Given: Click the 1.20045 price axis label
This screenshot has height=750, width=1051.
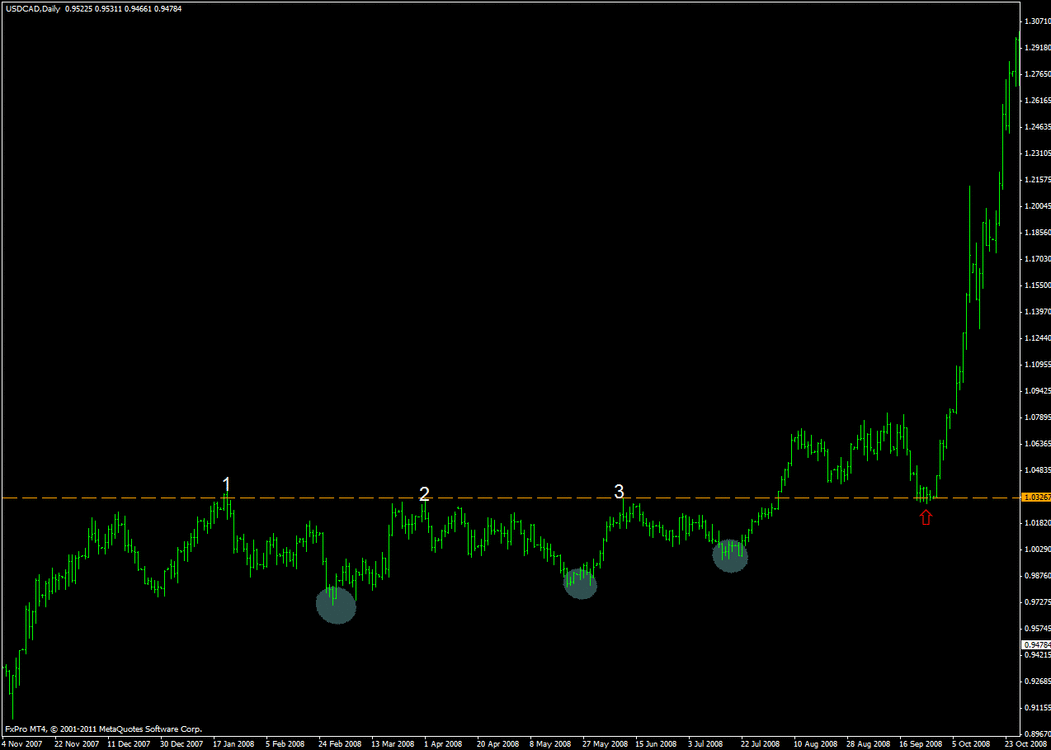Looking at the screenshot, I should pos(1036,206).
